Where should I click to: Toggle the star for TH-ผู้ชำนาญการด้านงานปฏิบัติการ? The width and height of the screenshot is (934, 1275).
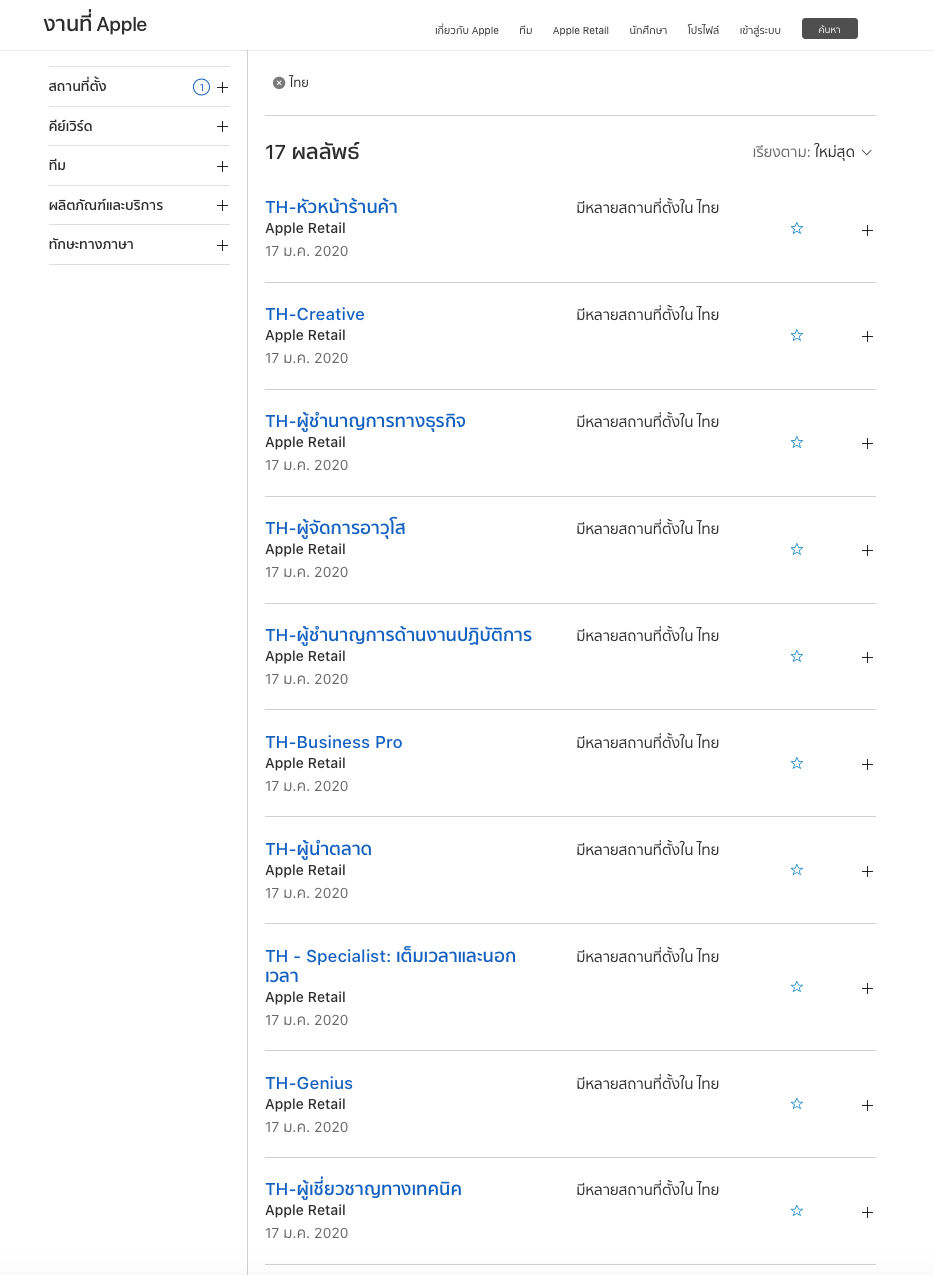tap(796, 657)
